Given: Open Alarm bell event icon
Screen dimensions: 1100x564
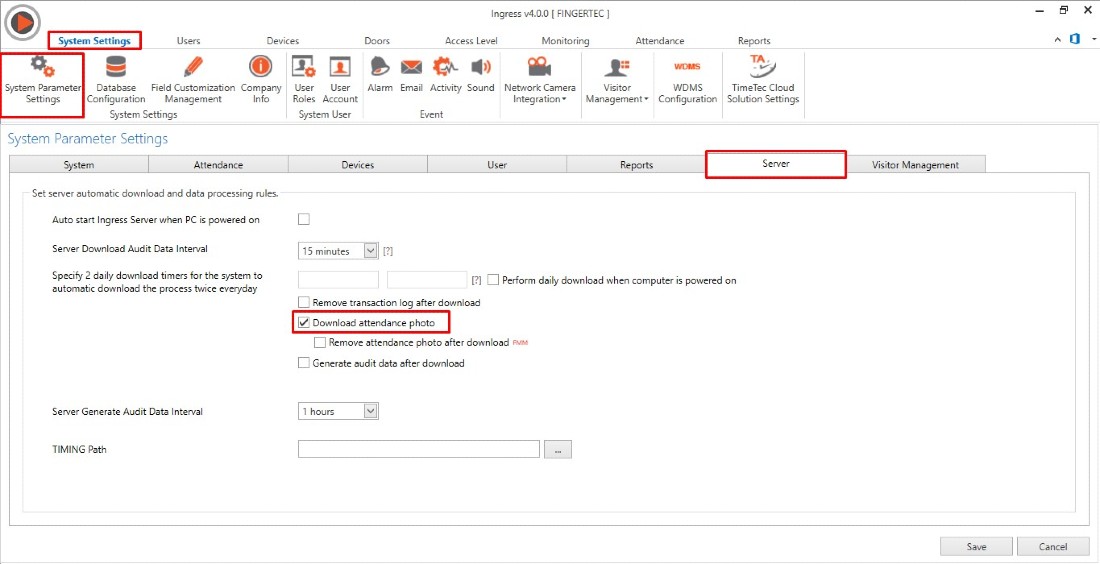Looking at the screenshot, I should 380,67.
